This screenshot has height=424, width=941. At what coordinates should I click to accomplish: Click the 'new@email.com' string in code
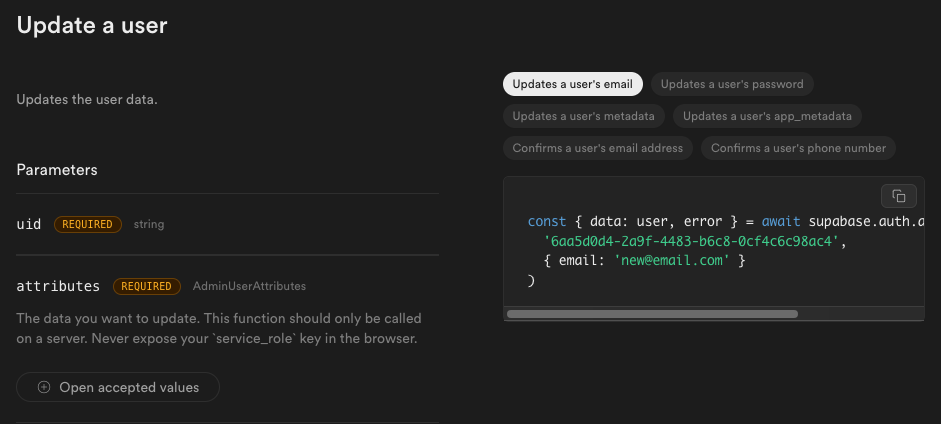coord(672,261)
